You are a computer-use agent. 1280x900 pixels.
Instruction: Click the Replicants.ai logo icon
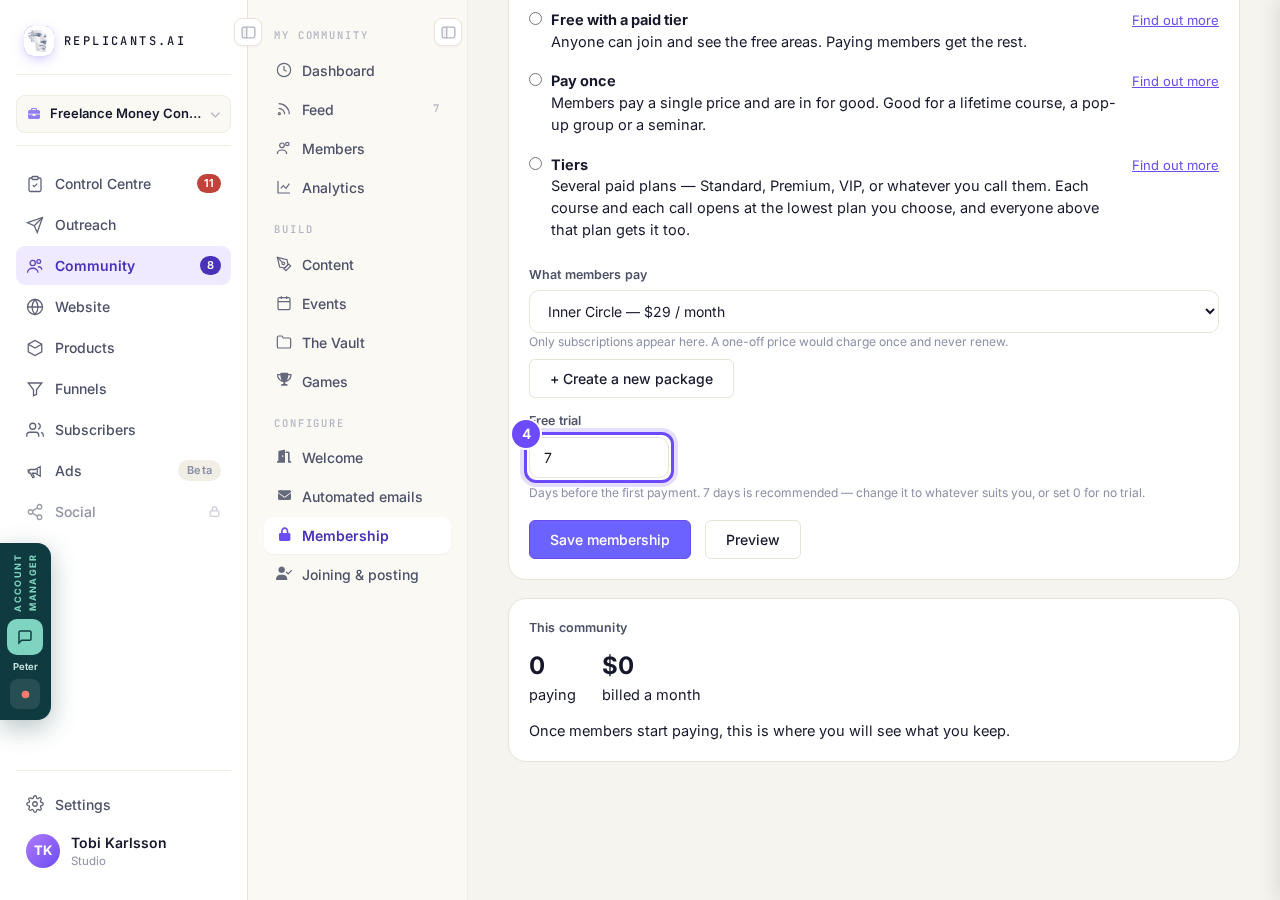39,41
